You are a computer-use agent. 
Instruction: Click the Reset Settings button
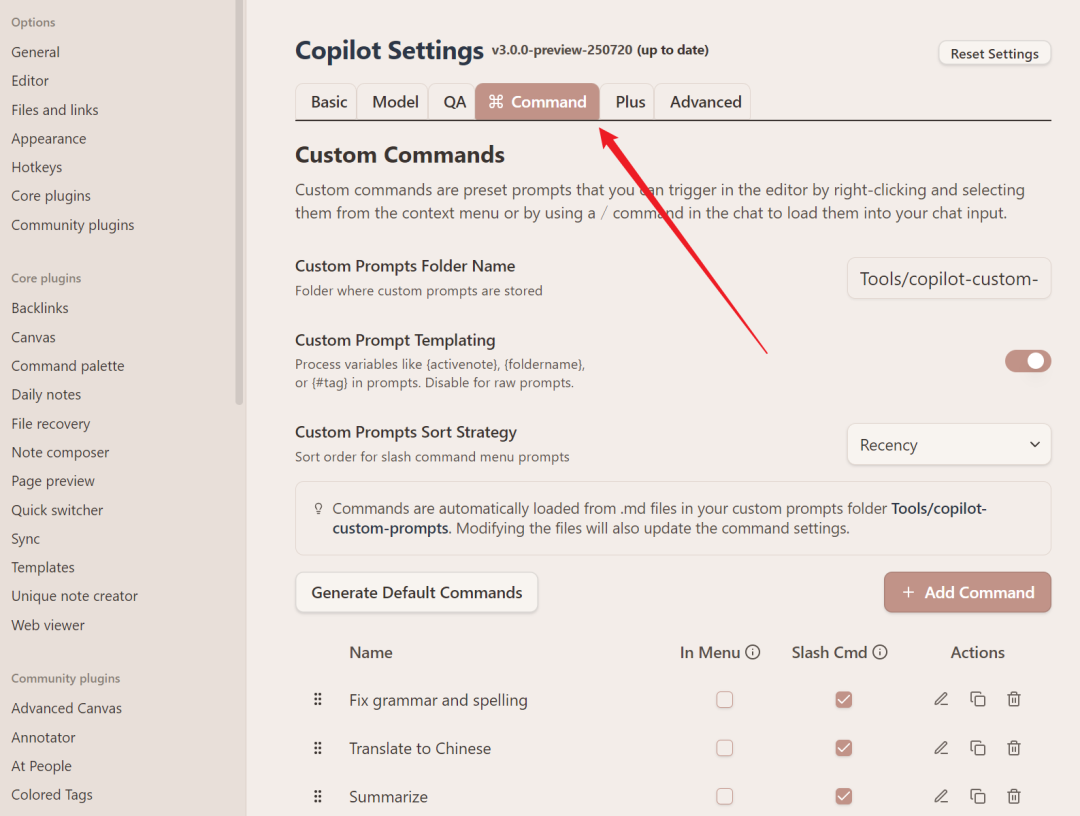pyautogui.click(x=995, y=54)
